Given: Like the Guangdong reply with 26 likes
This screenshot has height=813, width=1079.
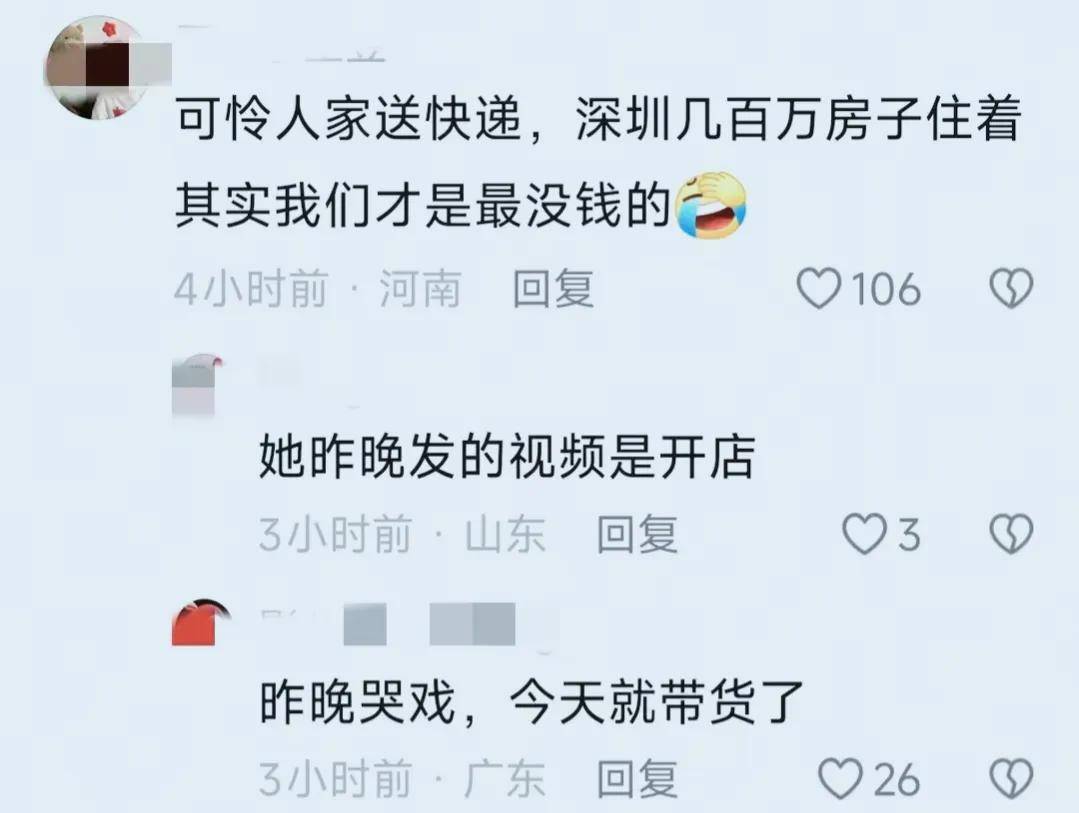Looking at the screenshot, I should pos(840,779).
